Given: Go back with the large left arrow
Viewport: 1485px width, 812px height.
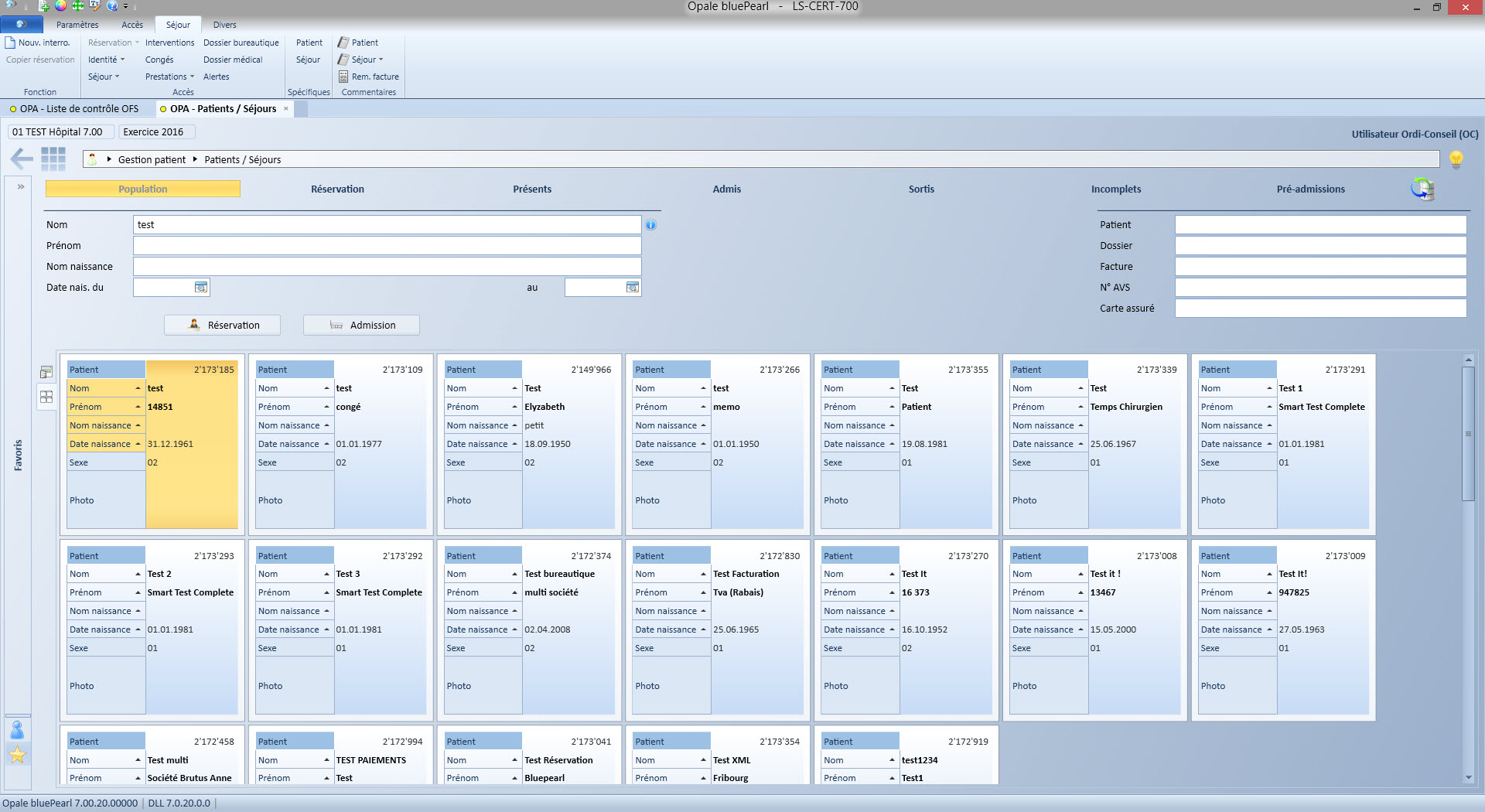Looking at the screenshot, I should point(21,159).
